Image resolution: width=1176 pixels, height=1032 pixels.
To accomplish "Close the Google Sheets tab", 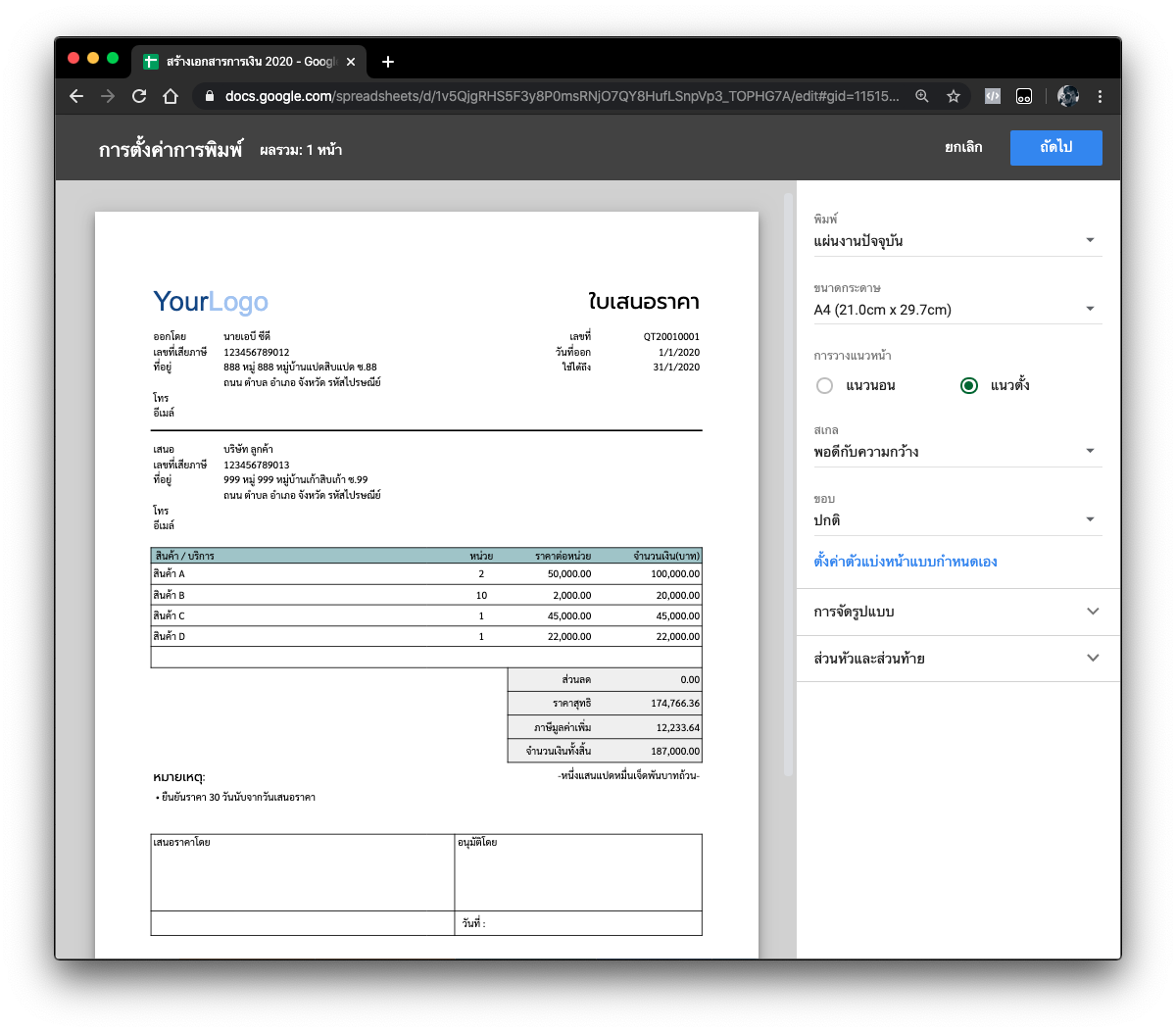I will (351, 62).
